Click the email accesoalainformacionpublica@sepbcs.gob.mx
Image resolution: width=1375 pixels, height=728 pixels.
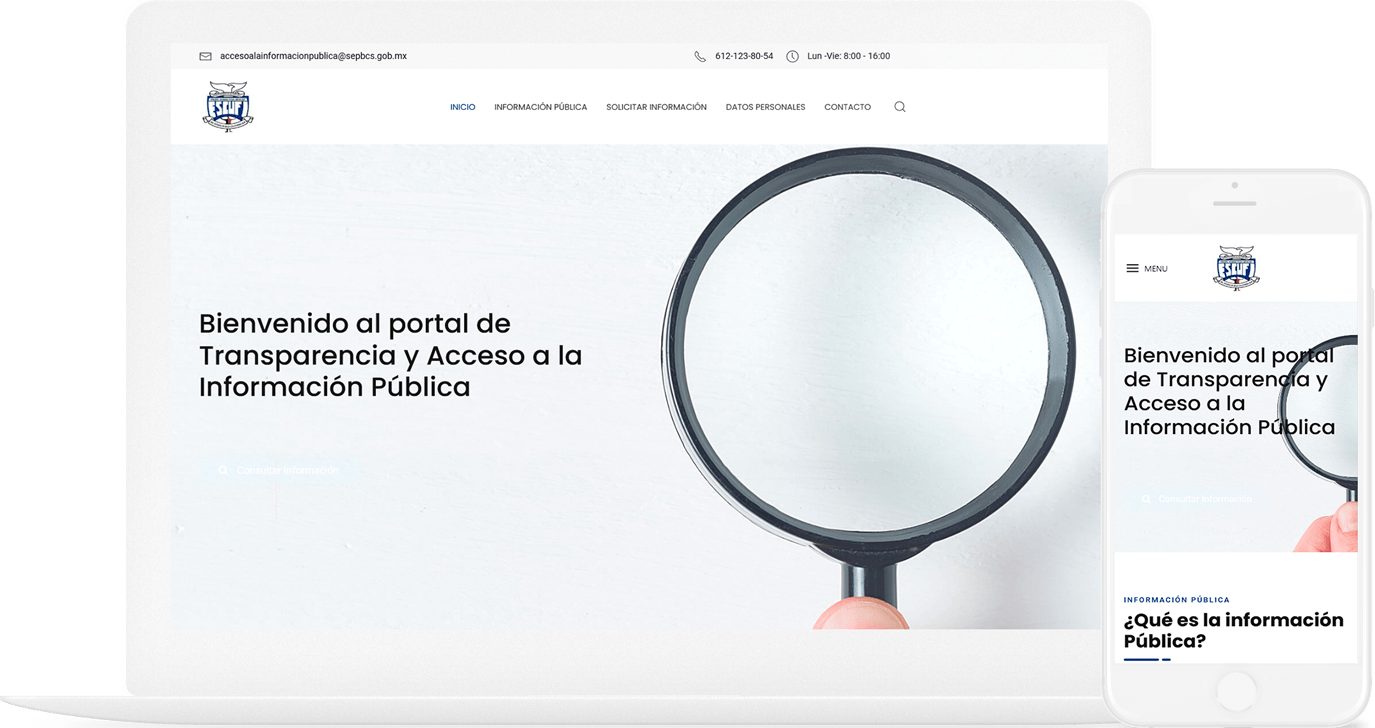click(315, 56)
